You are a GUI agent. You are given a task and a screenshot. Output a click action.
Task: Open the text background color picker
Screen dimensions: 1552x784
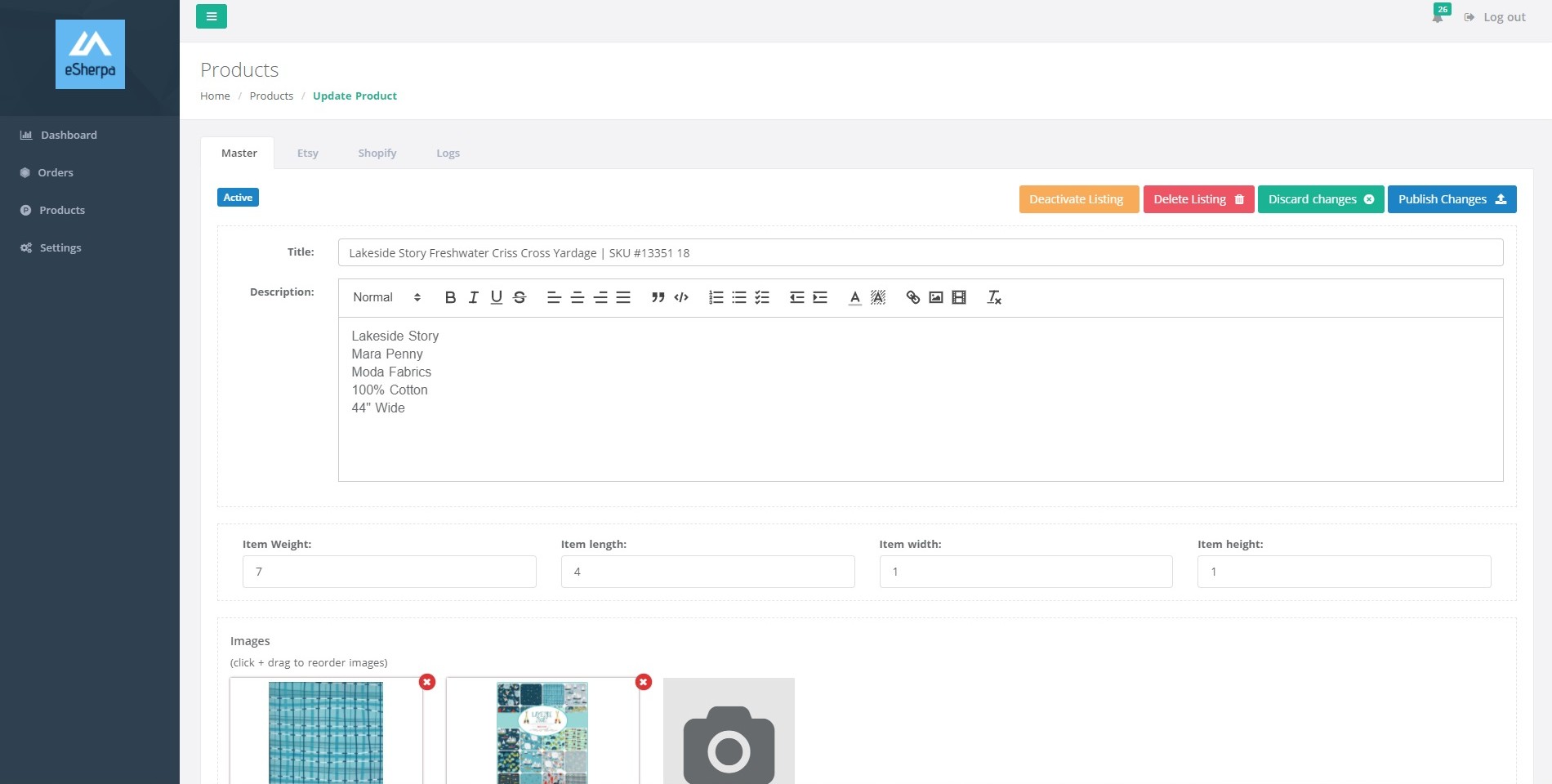pyautogui.click(x=878, y=297)
